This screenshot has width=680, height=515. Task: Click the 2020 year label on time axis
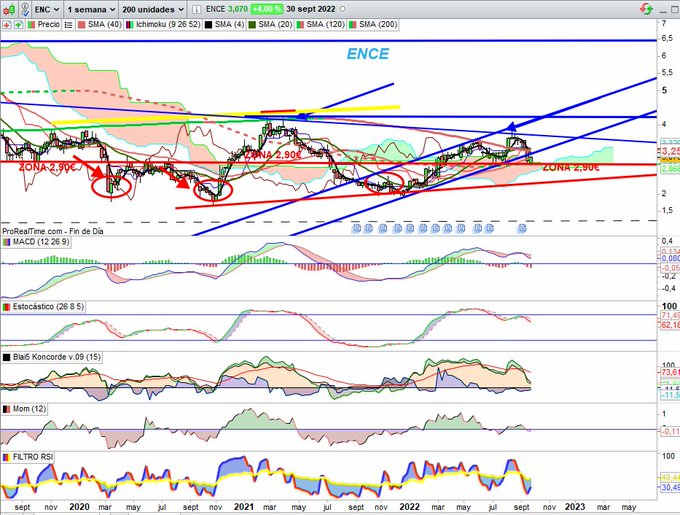79,507
